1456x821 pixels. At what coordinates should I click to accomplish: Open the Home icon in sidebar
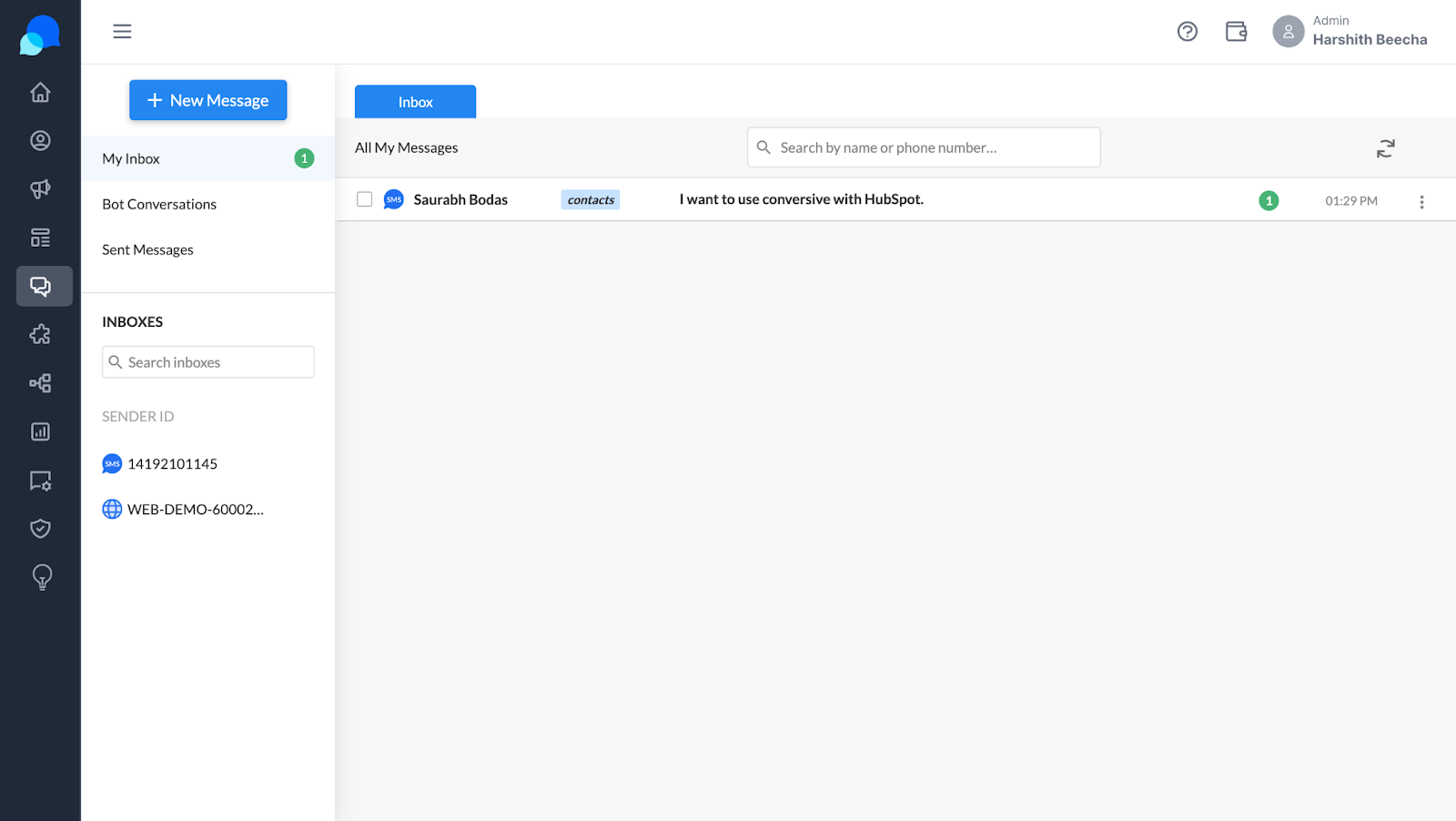(x=40, y=92)
